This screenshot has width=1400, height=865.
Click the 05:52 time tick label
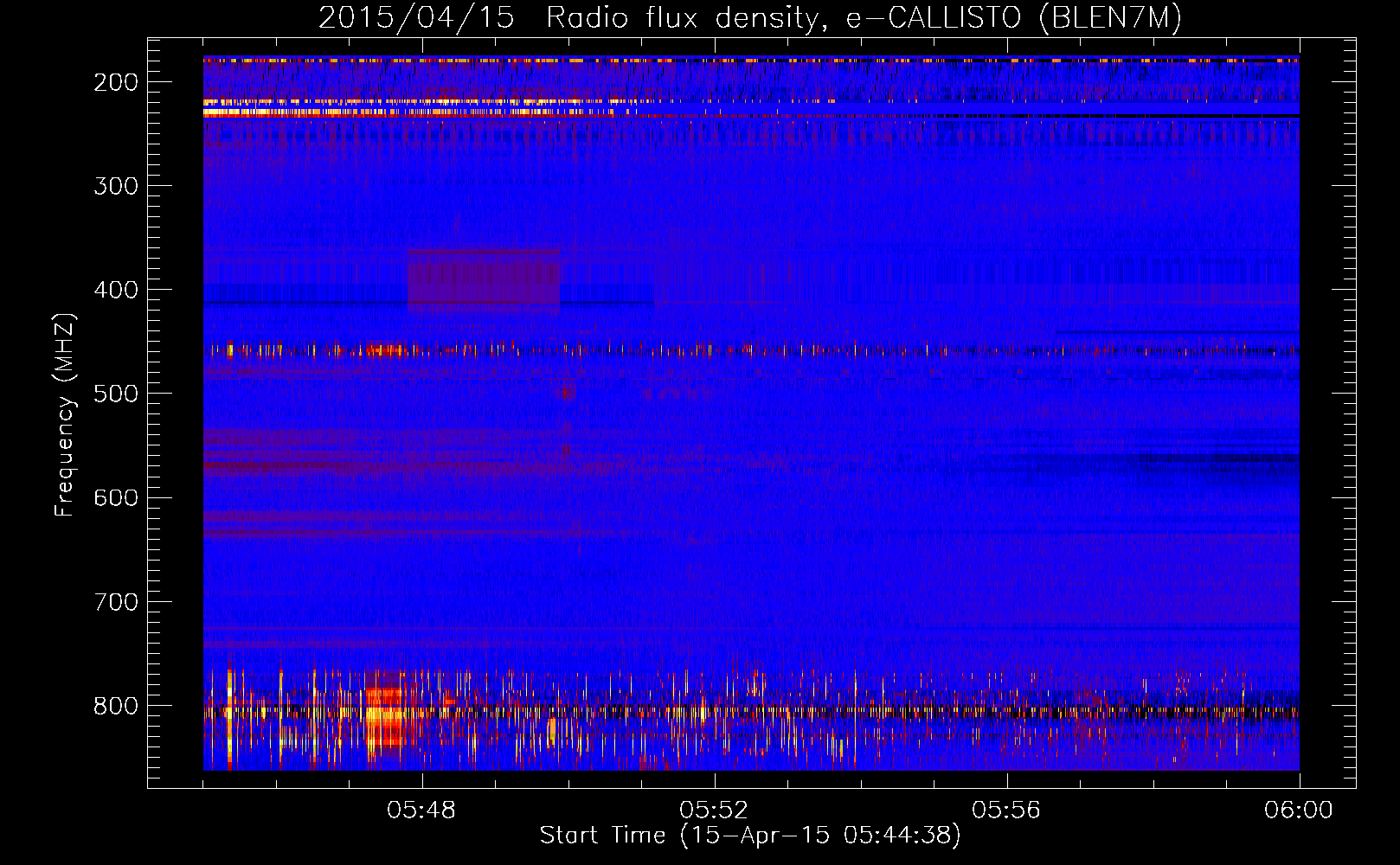pyautogui.click(x=714, y=811)
